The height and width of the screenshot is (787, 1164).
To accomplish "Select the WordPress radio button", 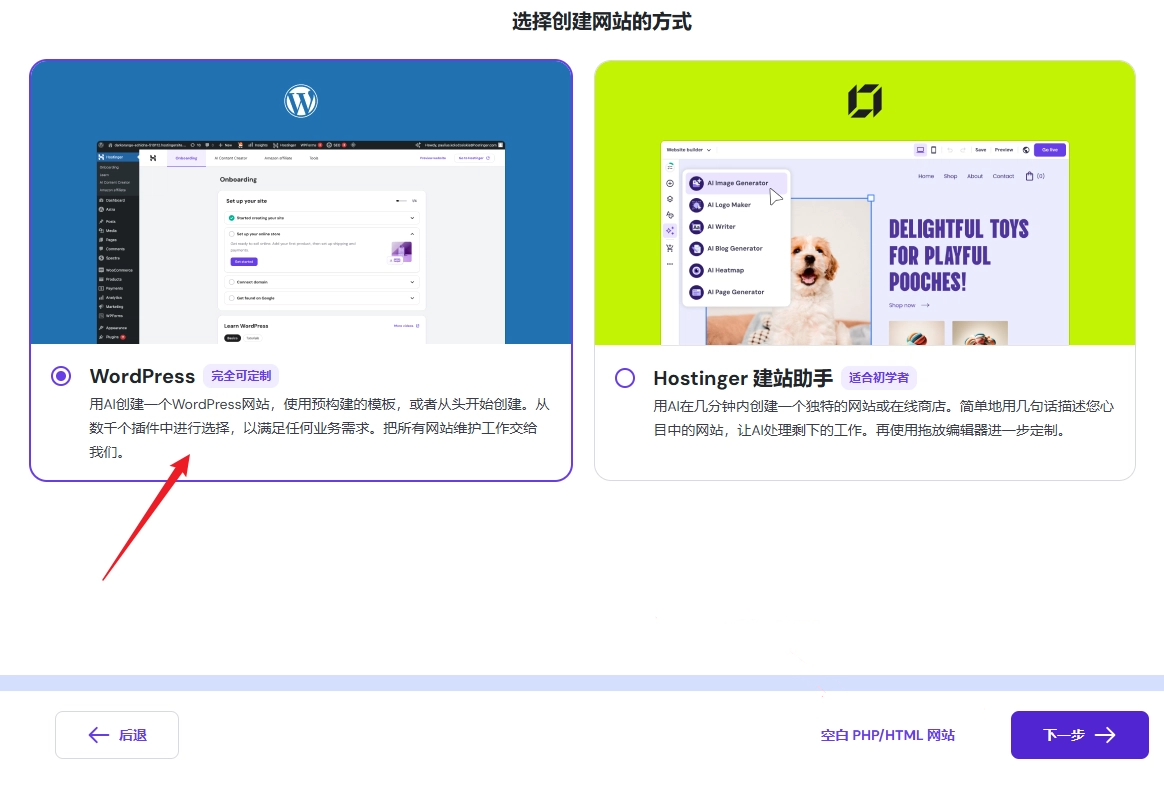I will (x=61, y=376).
